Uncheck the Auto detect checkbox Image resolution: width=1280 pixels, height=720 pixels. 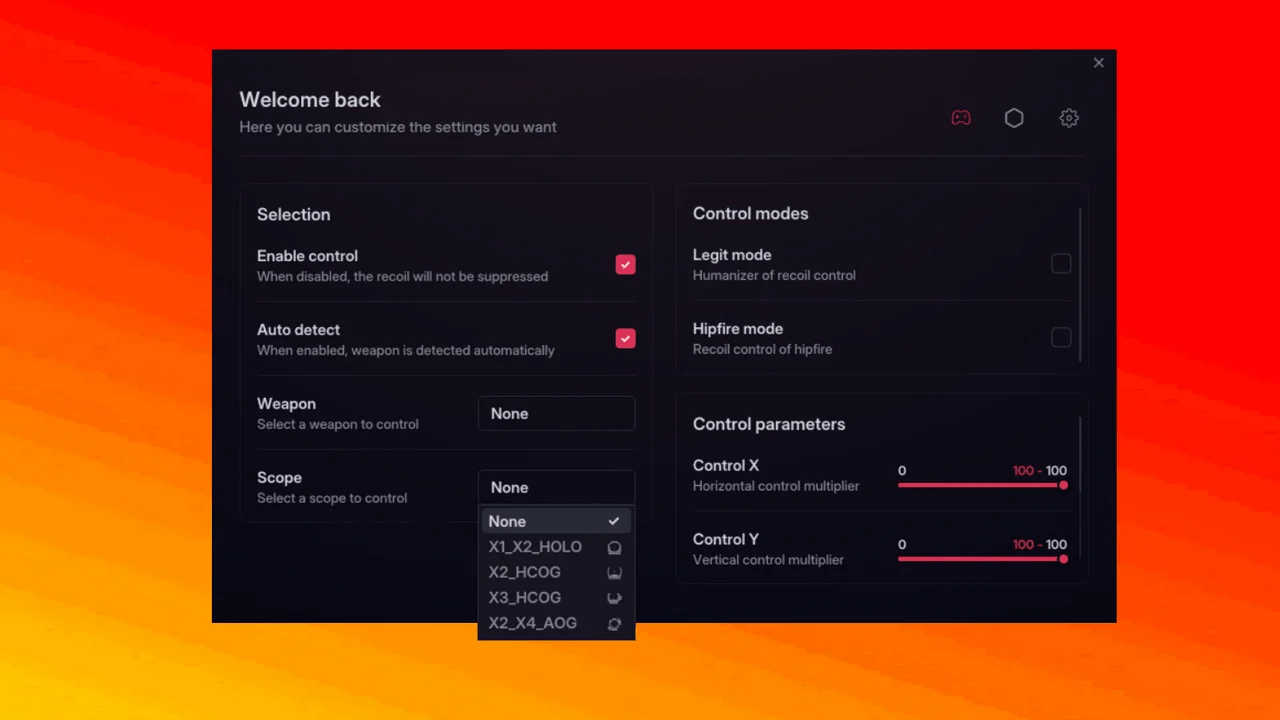click(x=625, y=338)
